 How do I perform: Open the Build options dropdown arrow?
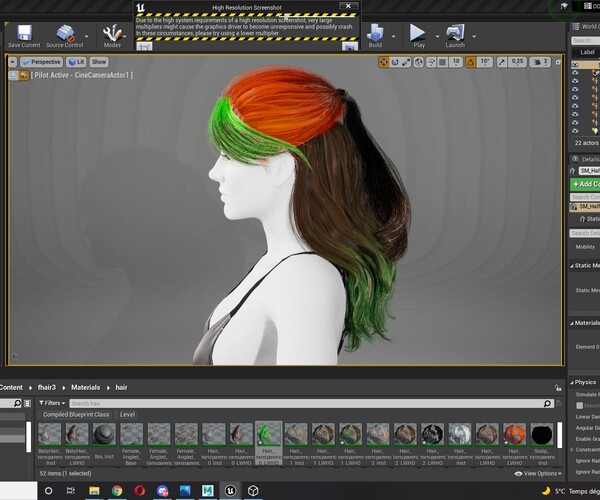coord(393,37)
